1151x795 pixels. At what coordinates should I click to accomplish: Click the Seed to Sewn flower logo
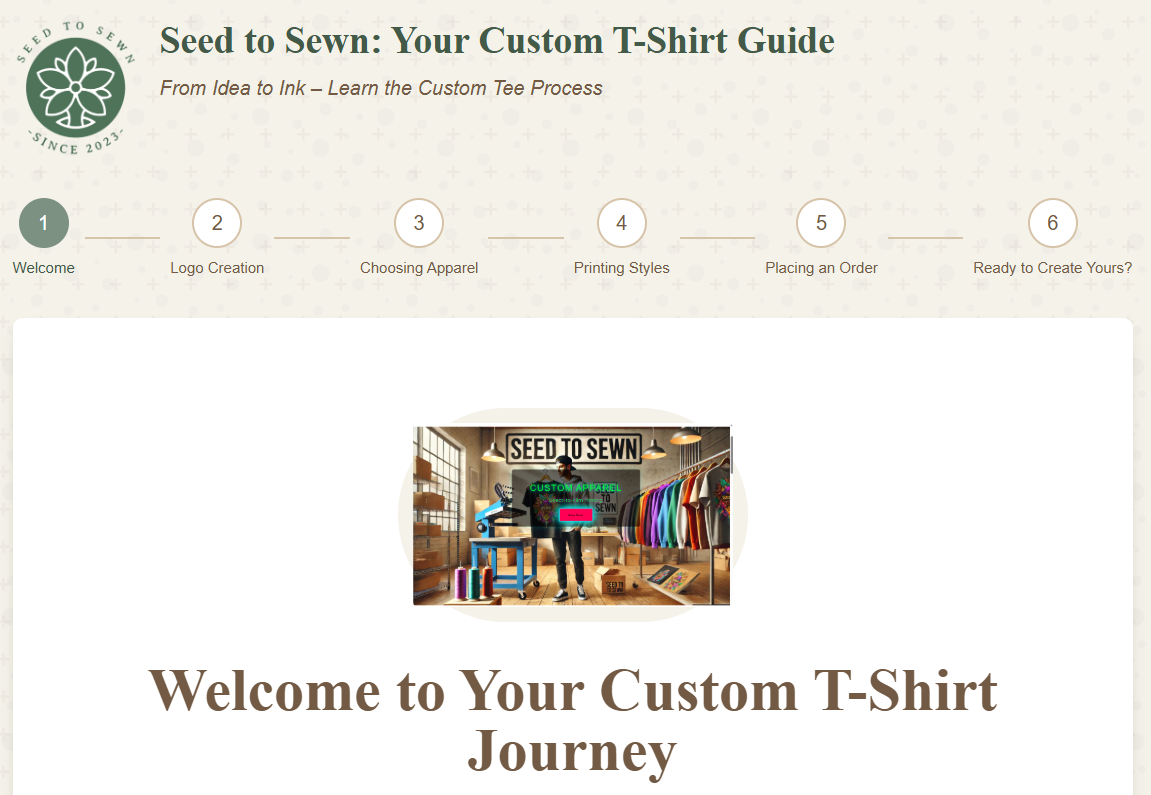click(x=76, y=87)
